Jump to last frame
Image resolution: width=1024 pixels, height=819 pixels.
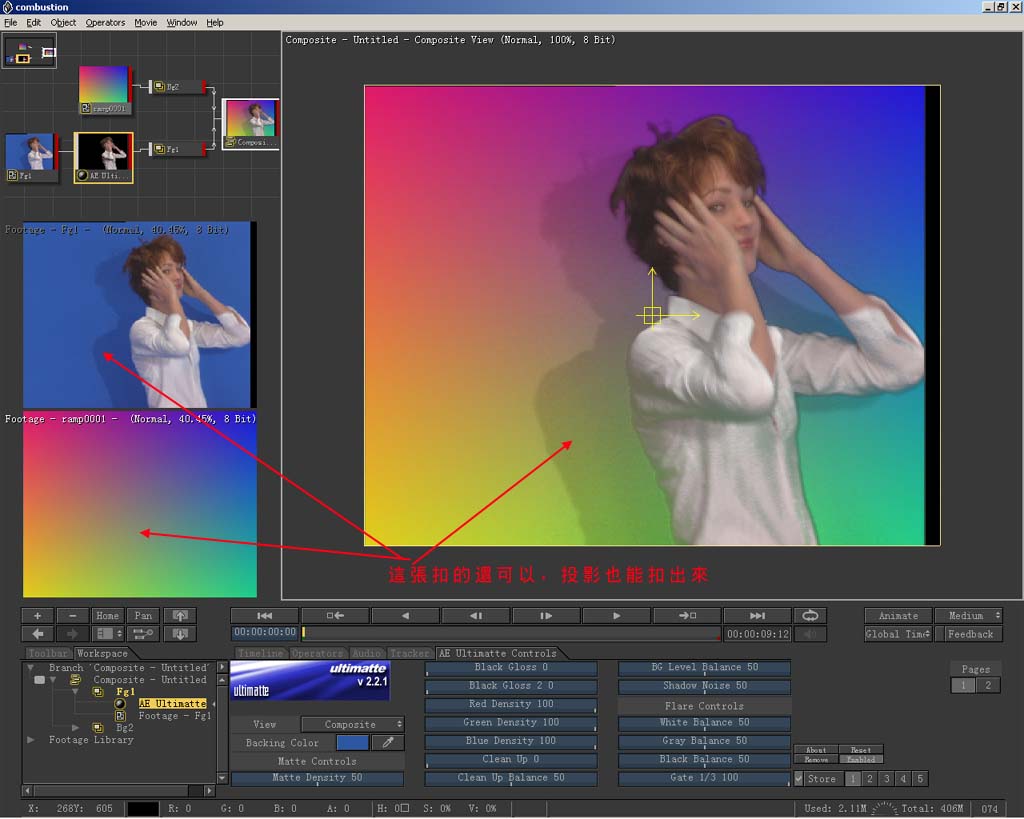[x=757, y=616]
